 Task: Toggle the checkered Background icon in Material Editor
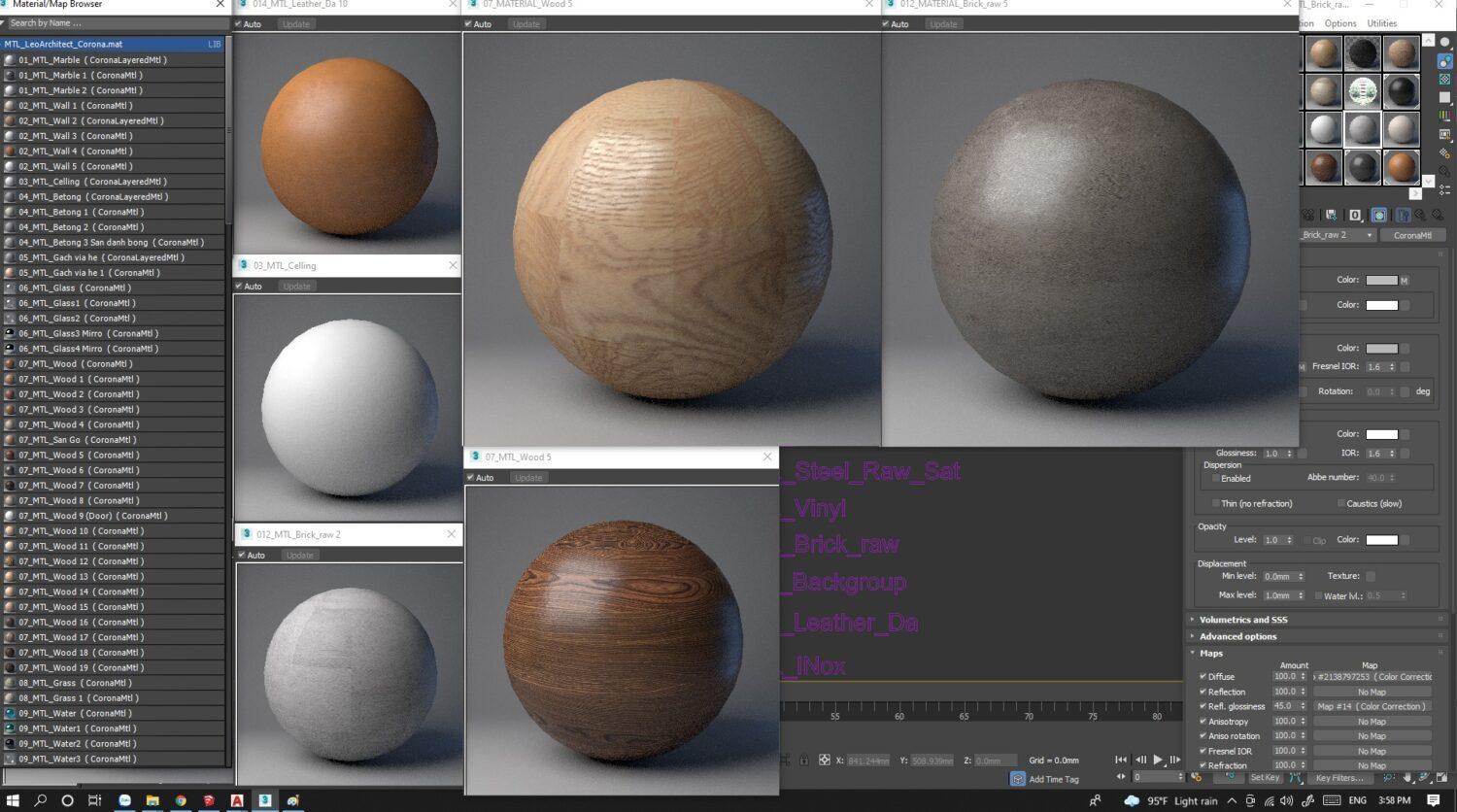pyautogui.click(x=1444, y=80)
